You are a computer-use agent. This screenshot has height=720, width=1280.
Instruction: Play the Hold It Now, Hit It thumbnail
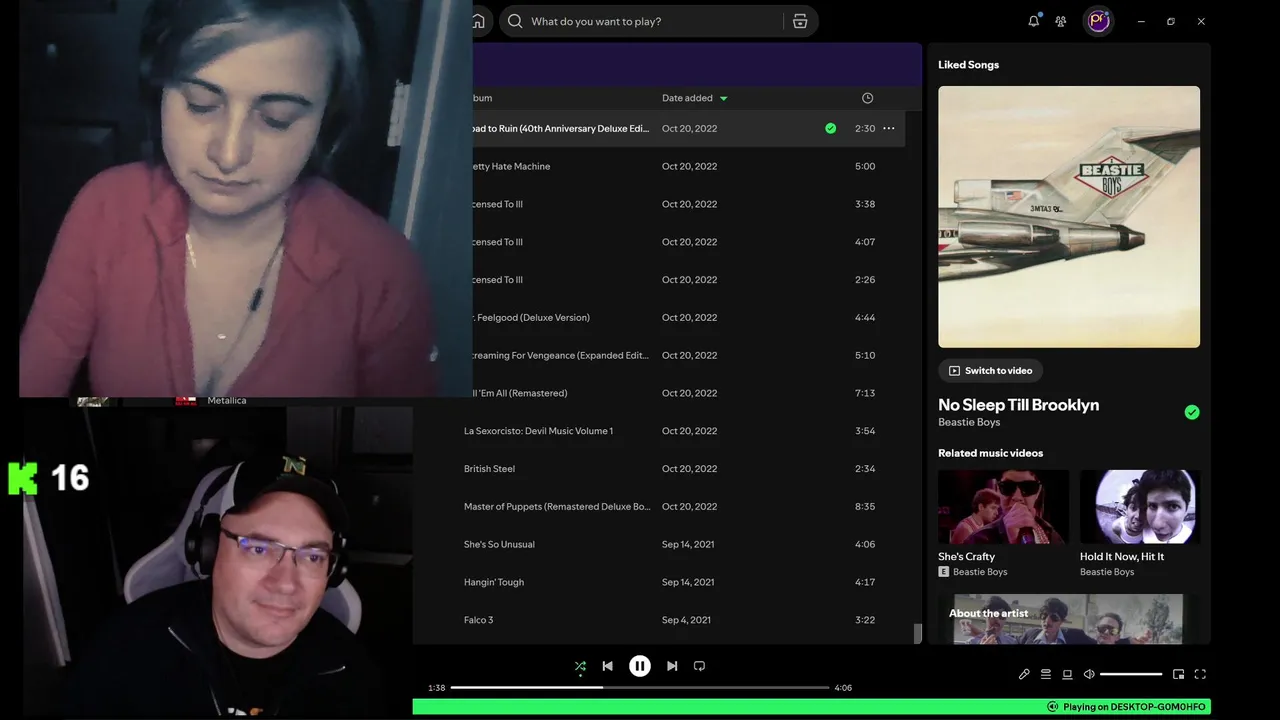pyautogui.click(x=1140, y=507)
